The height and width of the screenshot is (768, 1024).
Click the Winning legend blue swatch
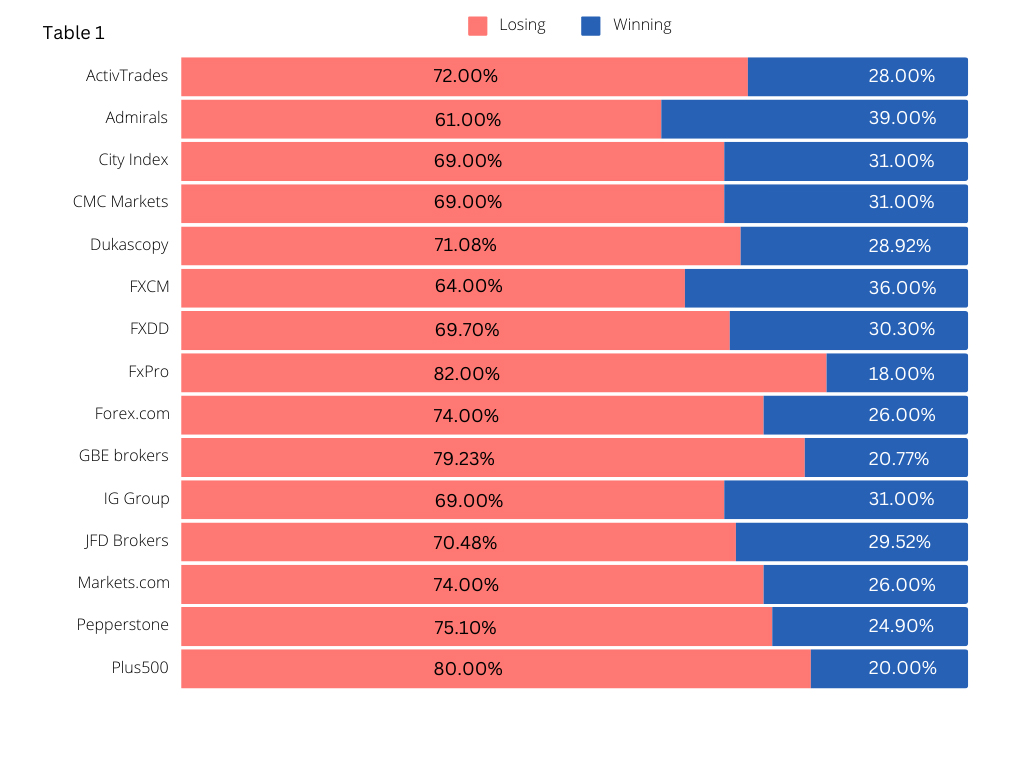(590, 26)
